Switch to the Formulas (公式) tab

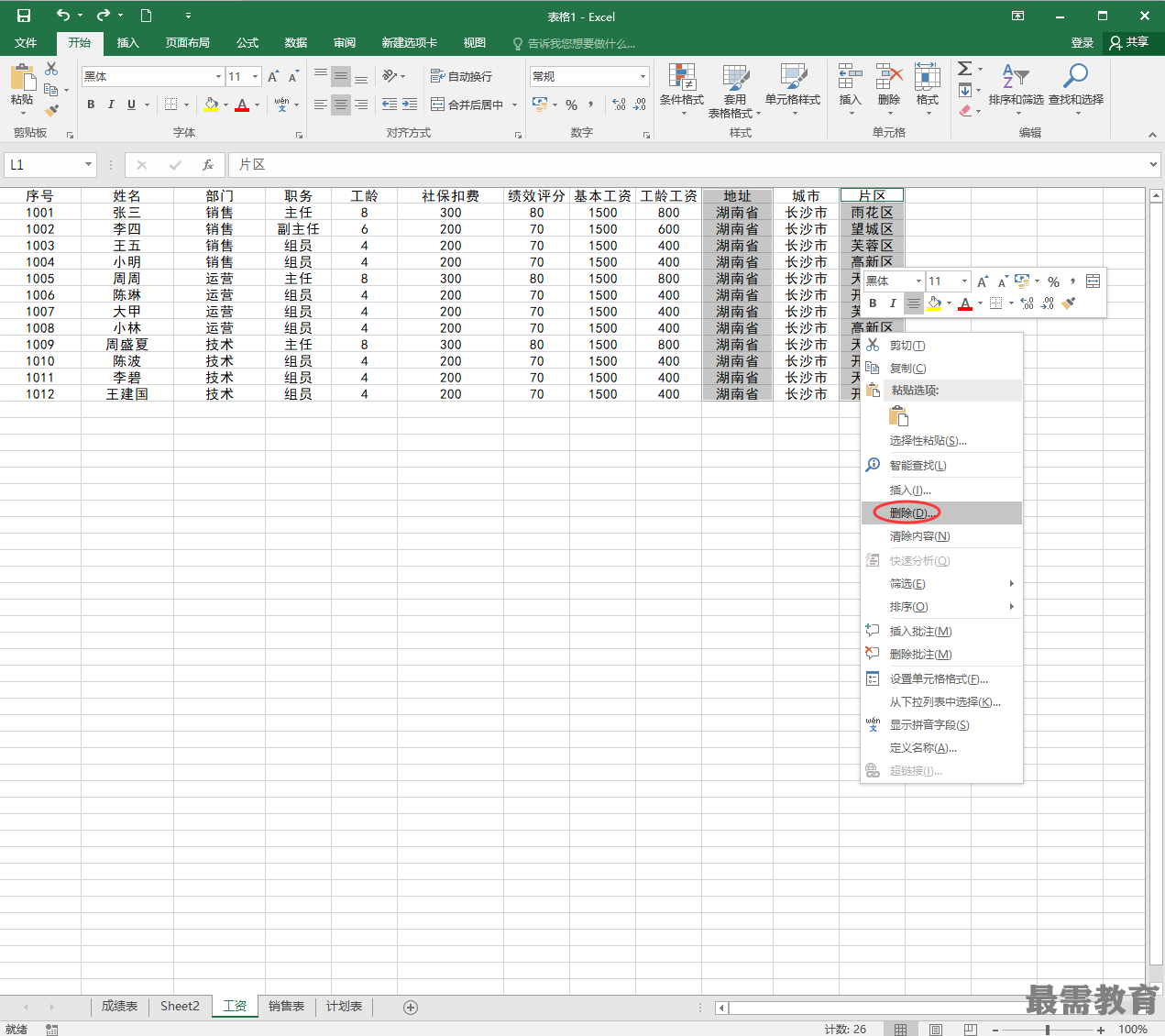pos(247,43)
